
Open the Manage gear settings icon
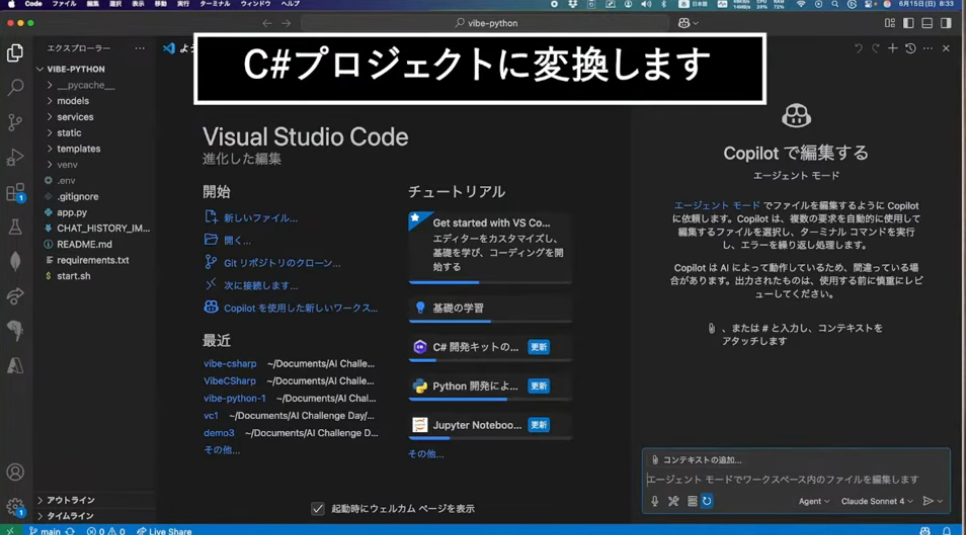(15, 507)
